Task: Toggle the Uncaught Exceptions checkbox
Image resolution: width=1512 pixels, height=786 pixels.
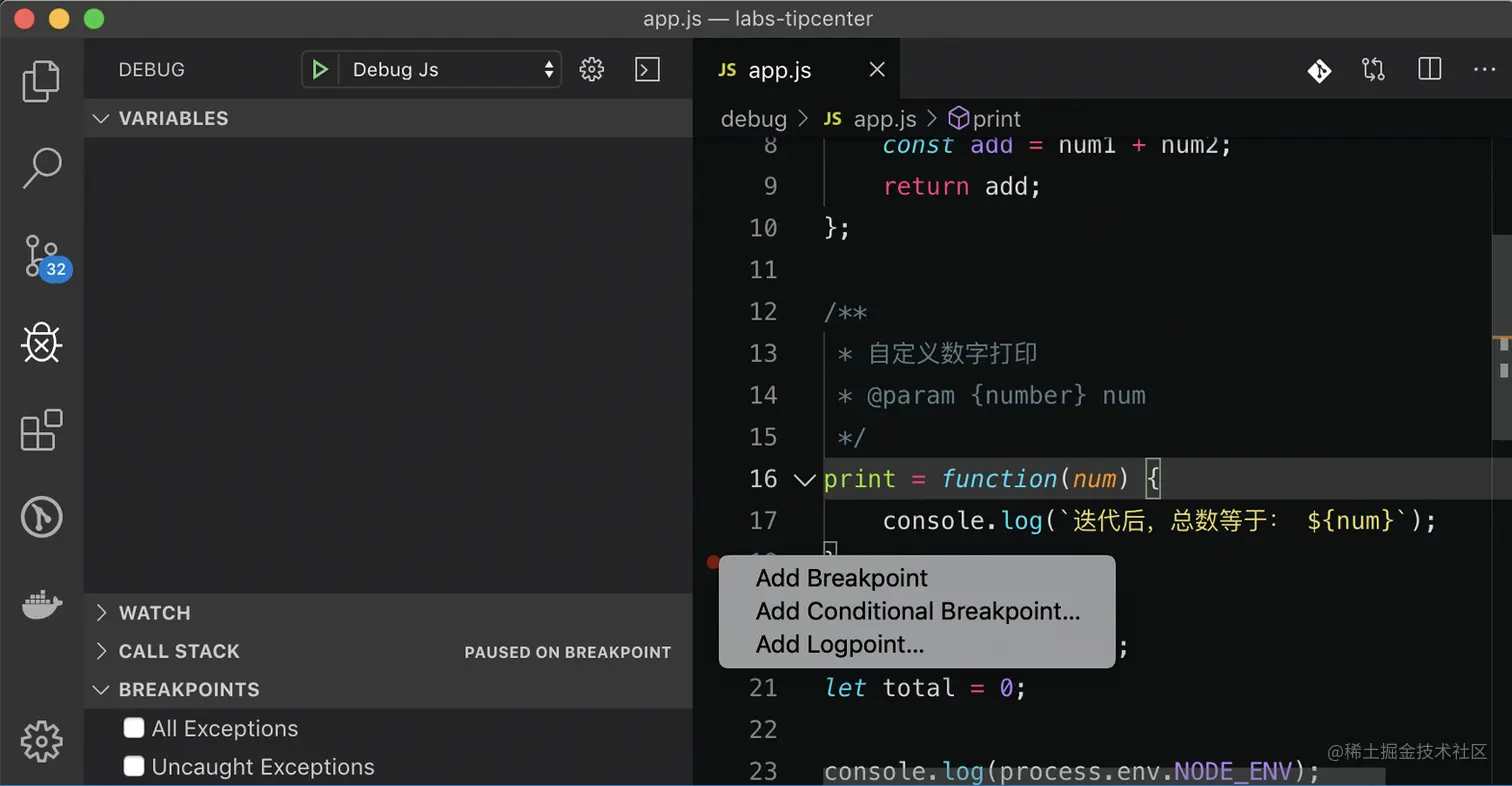Action: click(134, 766)
